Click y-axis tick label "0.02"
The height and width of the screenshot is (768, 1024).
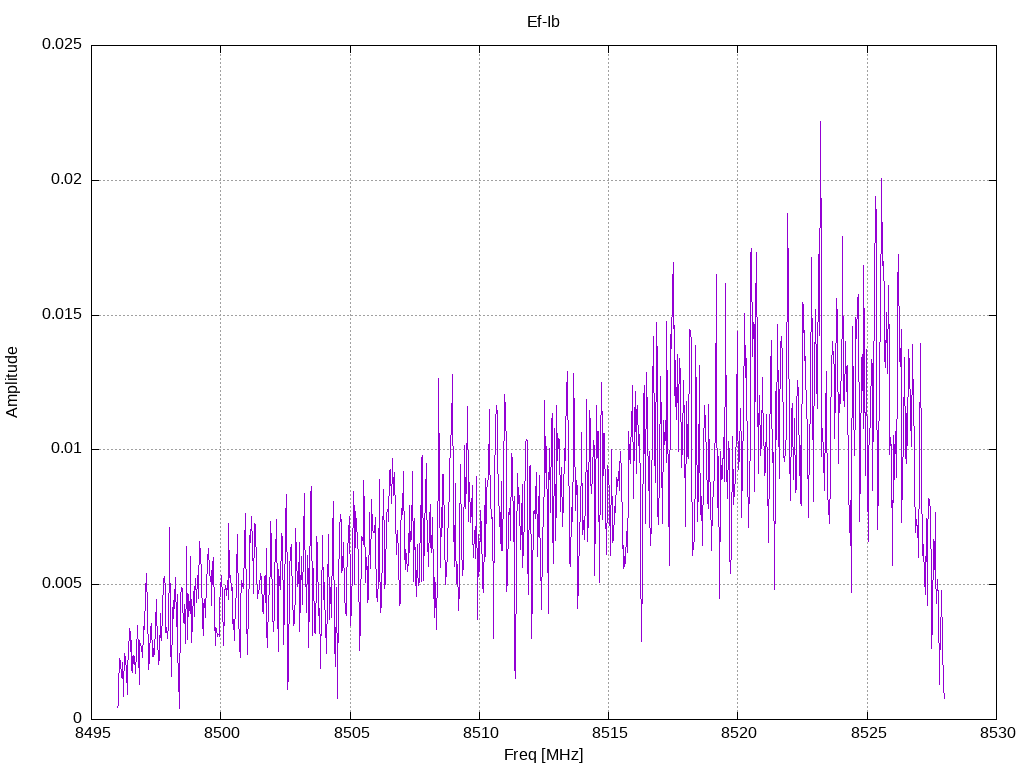tap(67, 180)
